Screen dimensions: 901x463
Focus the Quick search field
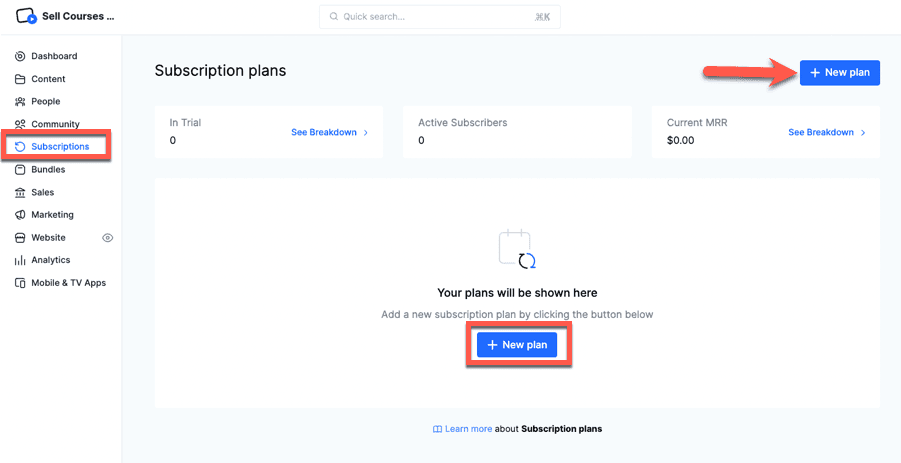(x=440, y=17)
